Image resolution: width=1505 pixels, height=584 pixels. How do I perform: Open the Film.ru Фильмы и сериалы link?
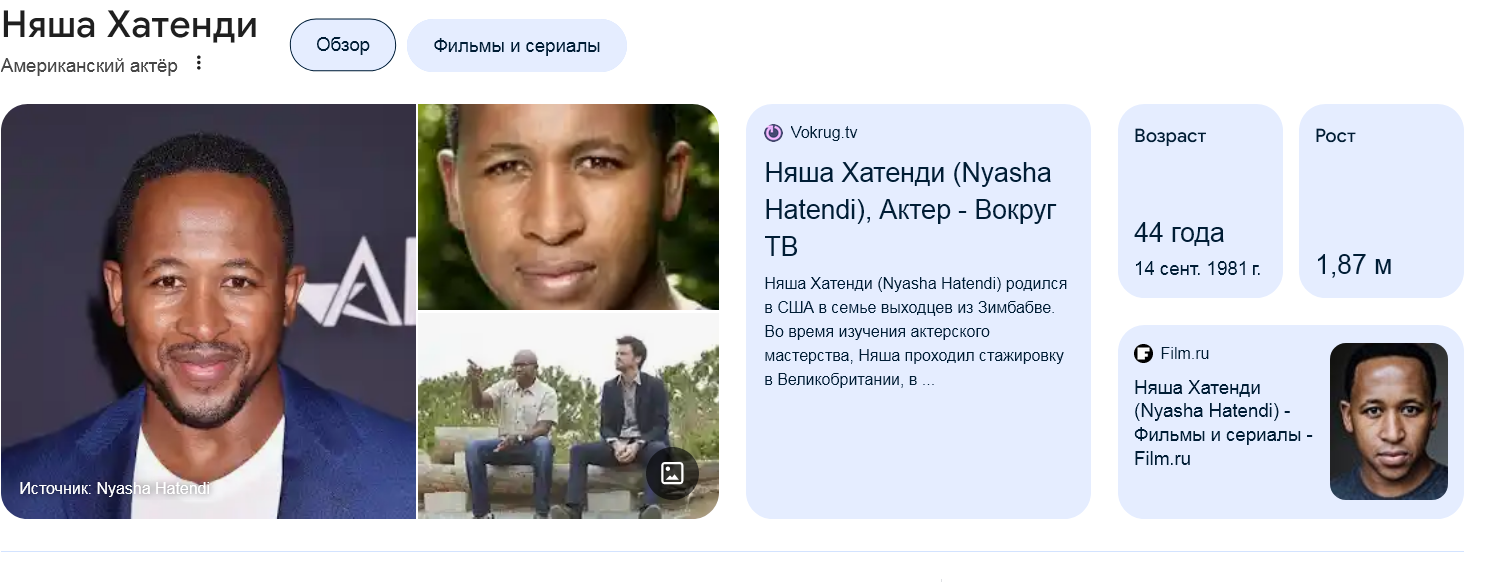pyautogui.click(x=1224, y=423)
